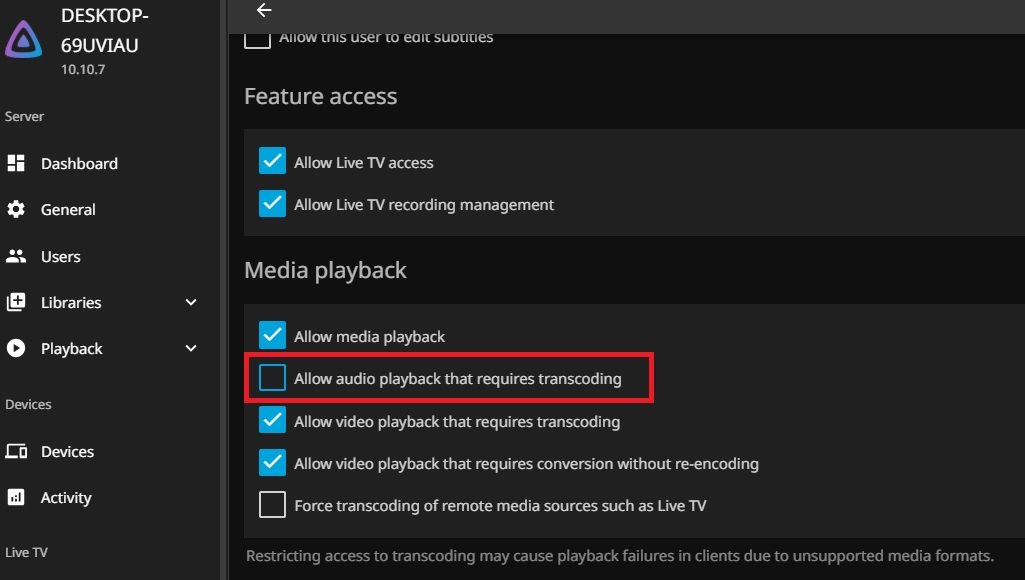This screenshot has height=580, width=1025.
Task: Disable Allow video playback that requires transcoding
Action: point(272,421)
